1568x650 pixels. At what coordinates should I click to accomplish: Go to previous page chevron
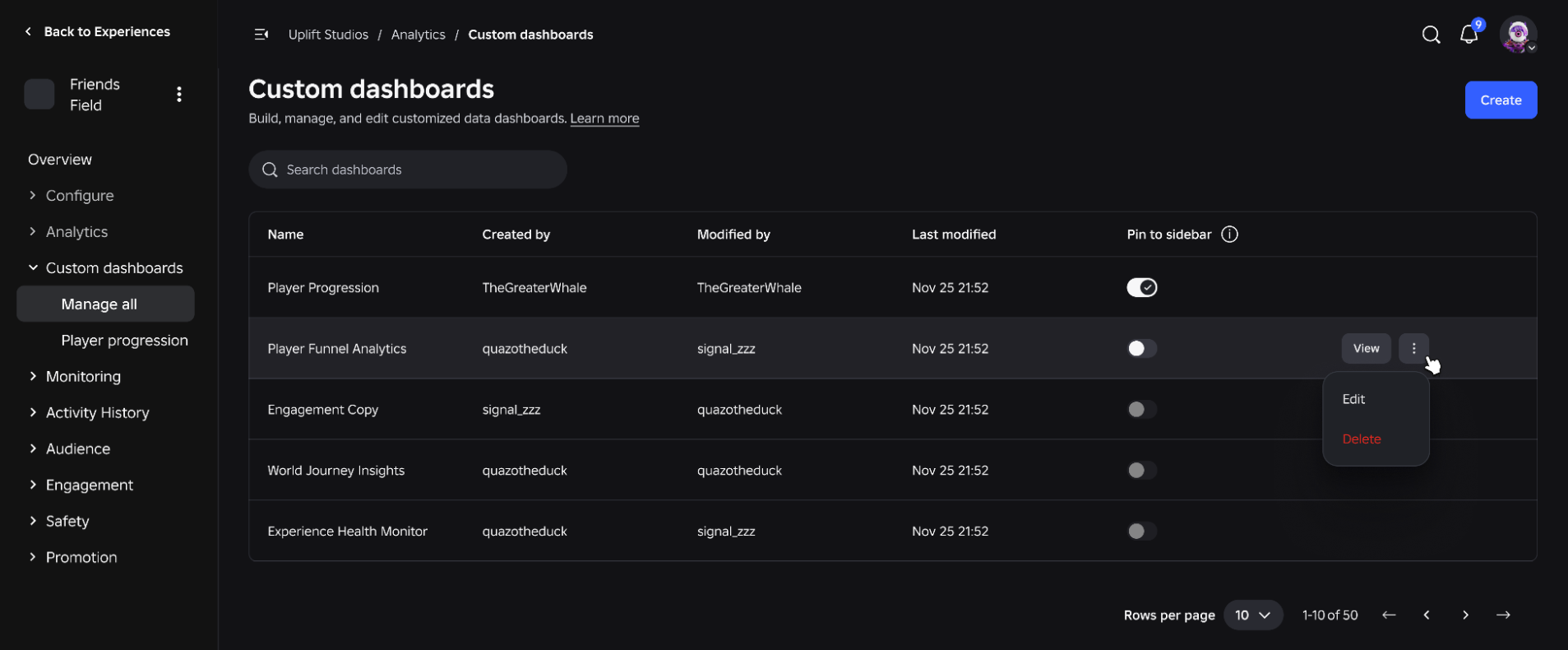[1427, 615]
